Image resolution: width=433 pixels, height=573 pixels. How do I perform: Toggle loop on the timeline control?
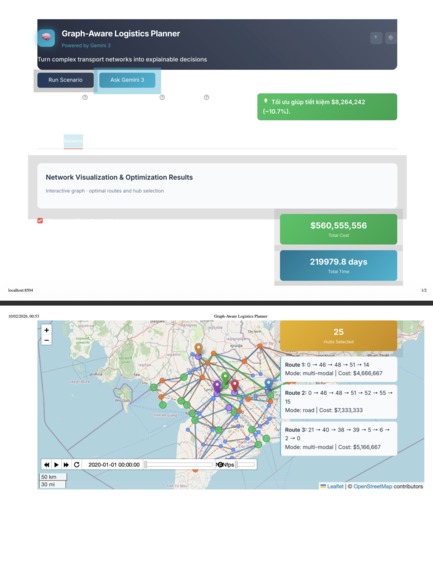pos(76,464)
